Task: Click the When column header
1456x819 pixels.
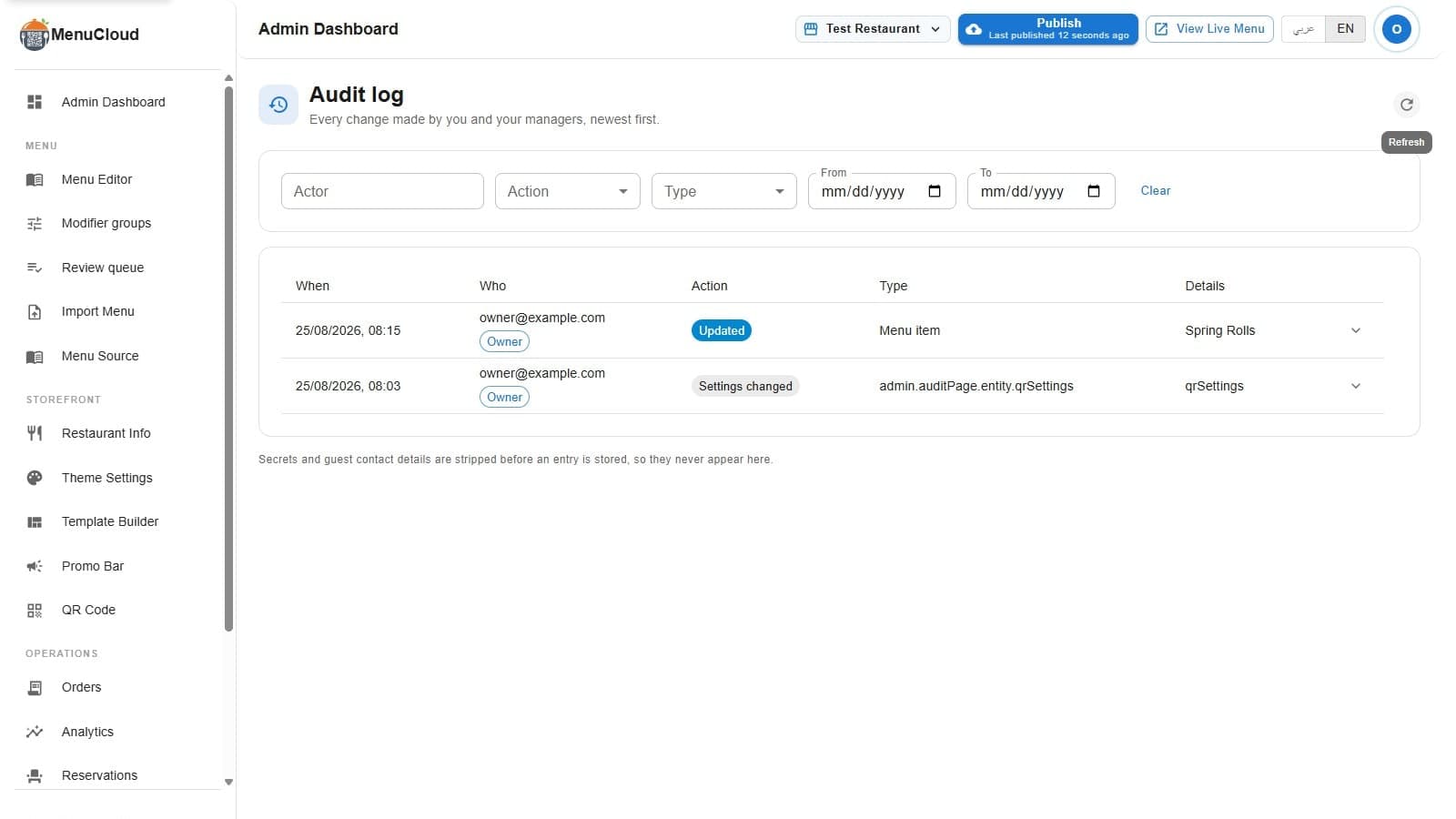Action: (312, 286)
